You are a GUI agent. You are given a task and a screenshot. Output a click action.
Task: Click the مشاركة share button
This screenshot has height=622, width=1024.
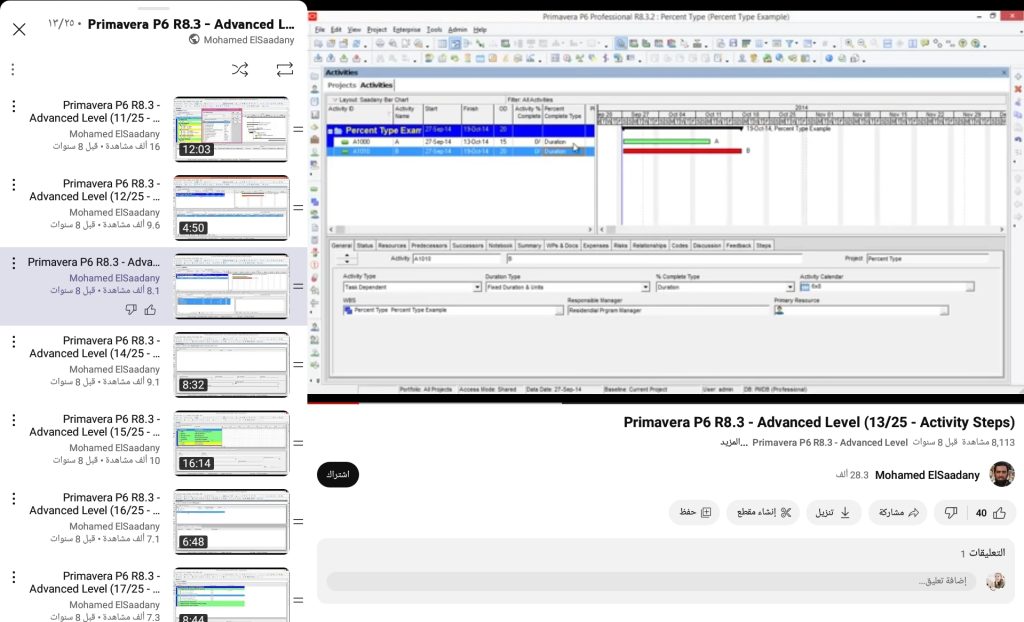898,513
